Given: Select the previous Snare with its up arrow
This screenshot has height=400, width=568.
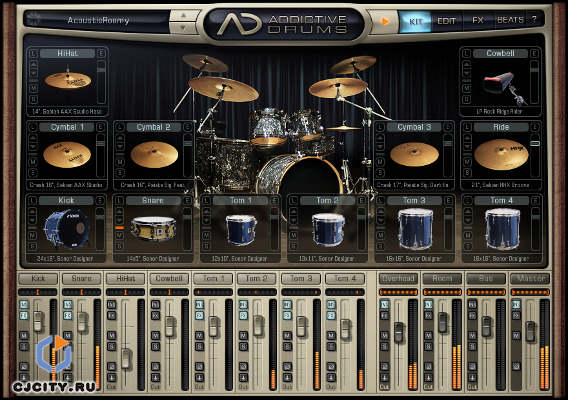Looking at the screenshot, I should tap(120, 211).
